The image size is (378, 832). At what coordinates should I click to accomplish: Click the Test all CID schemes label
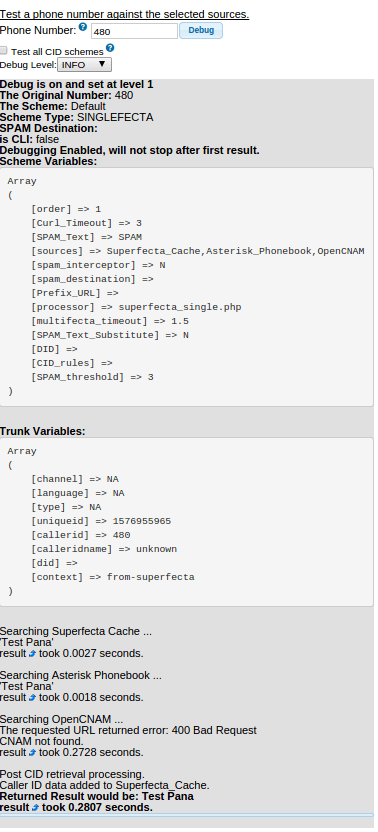(57, 52)
